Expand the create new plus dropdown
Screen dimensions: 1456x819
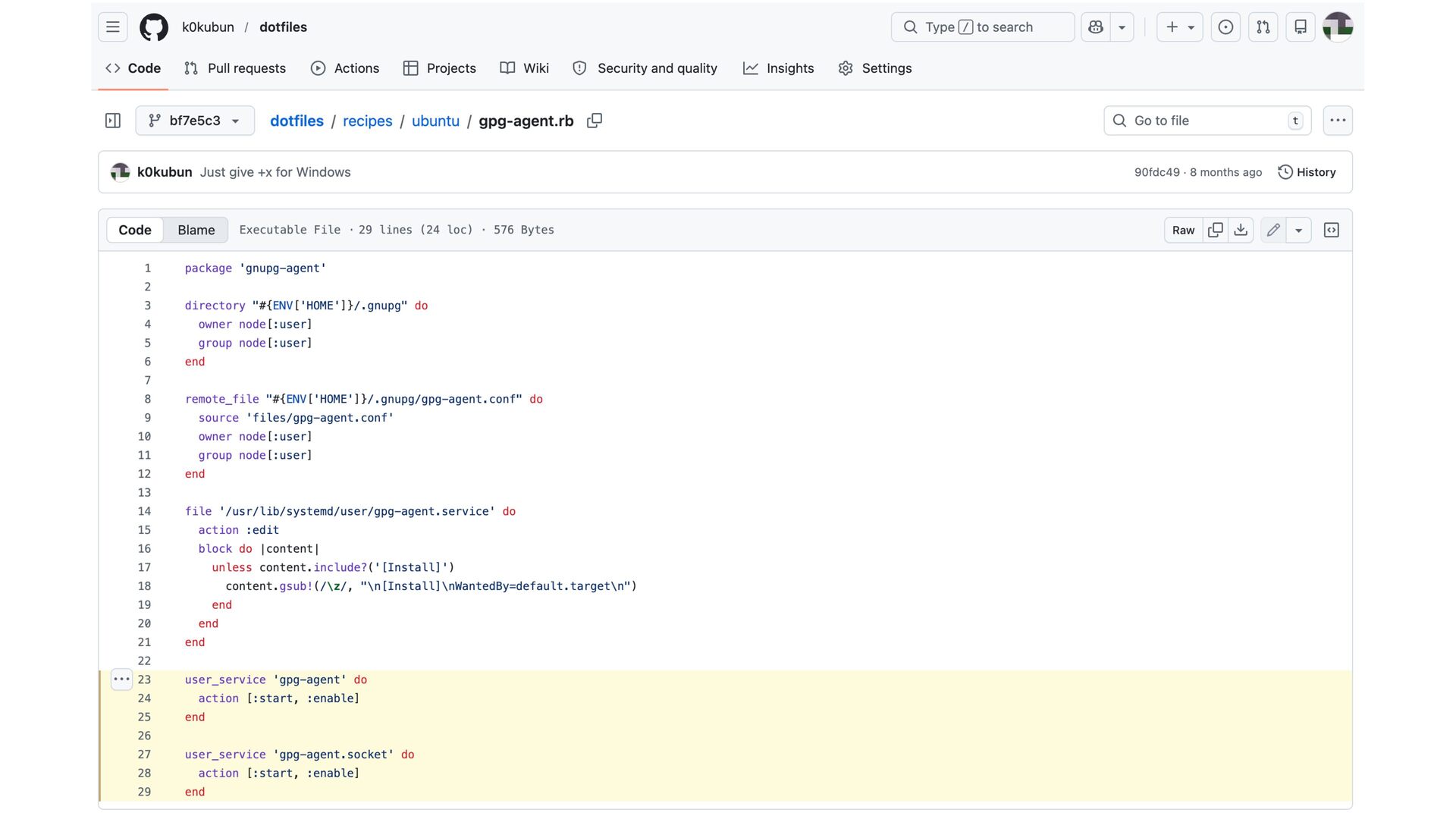tap(1180, 27)
